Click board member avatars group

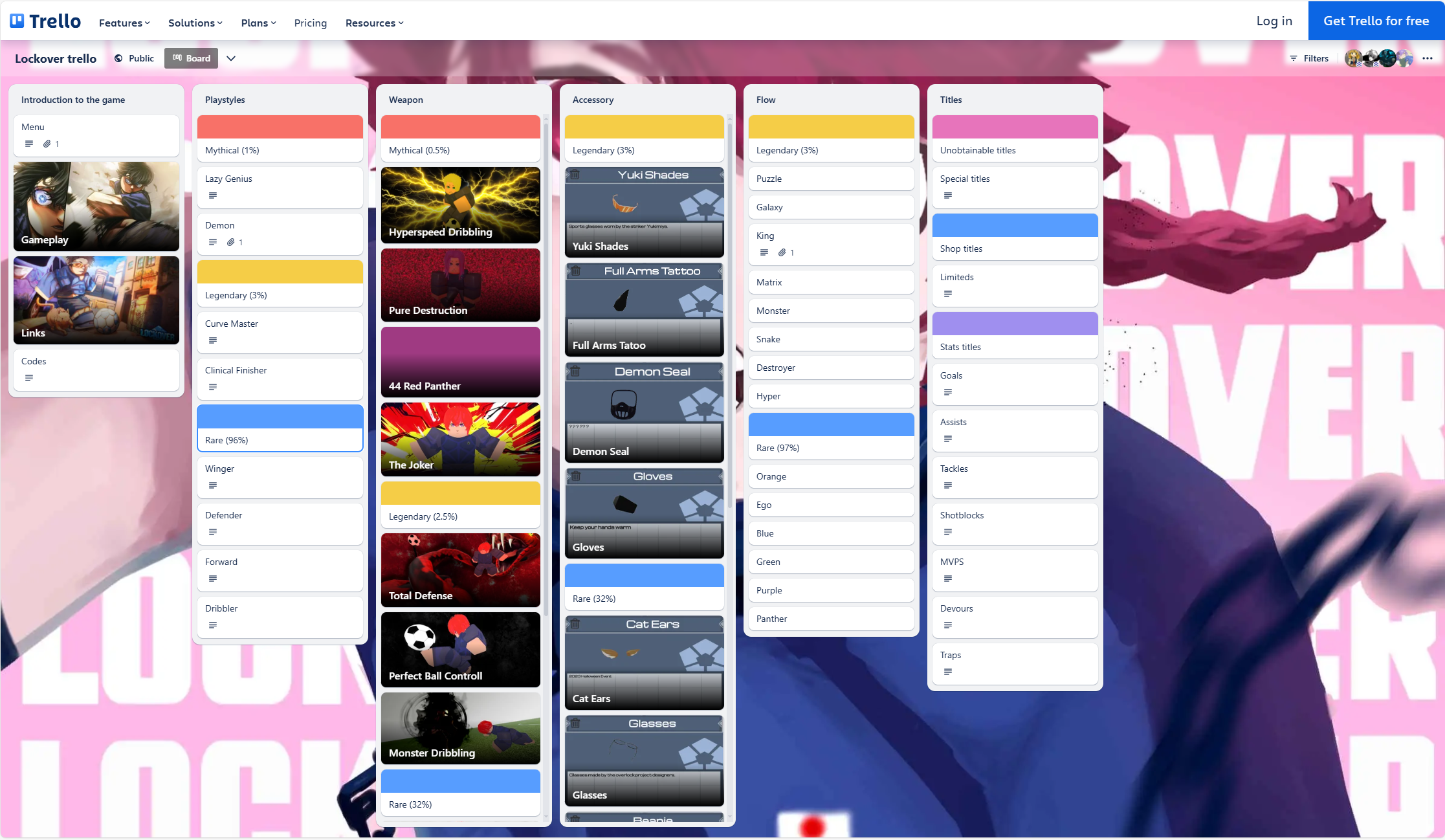coord(1378,58)
